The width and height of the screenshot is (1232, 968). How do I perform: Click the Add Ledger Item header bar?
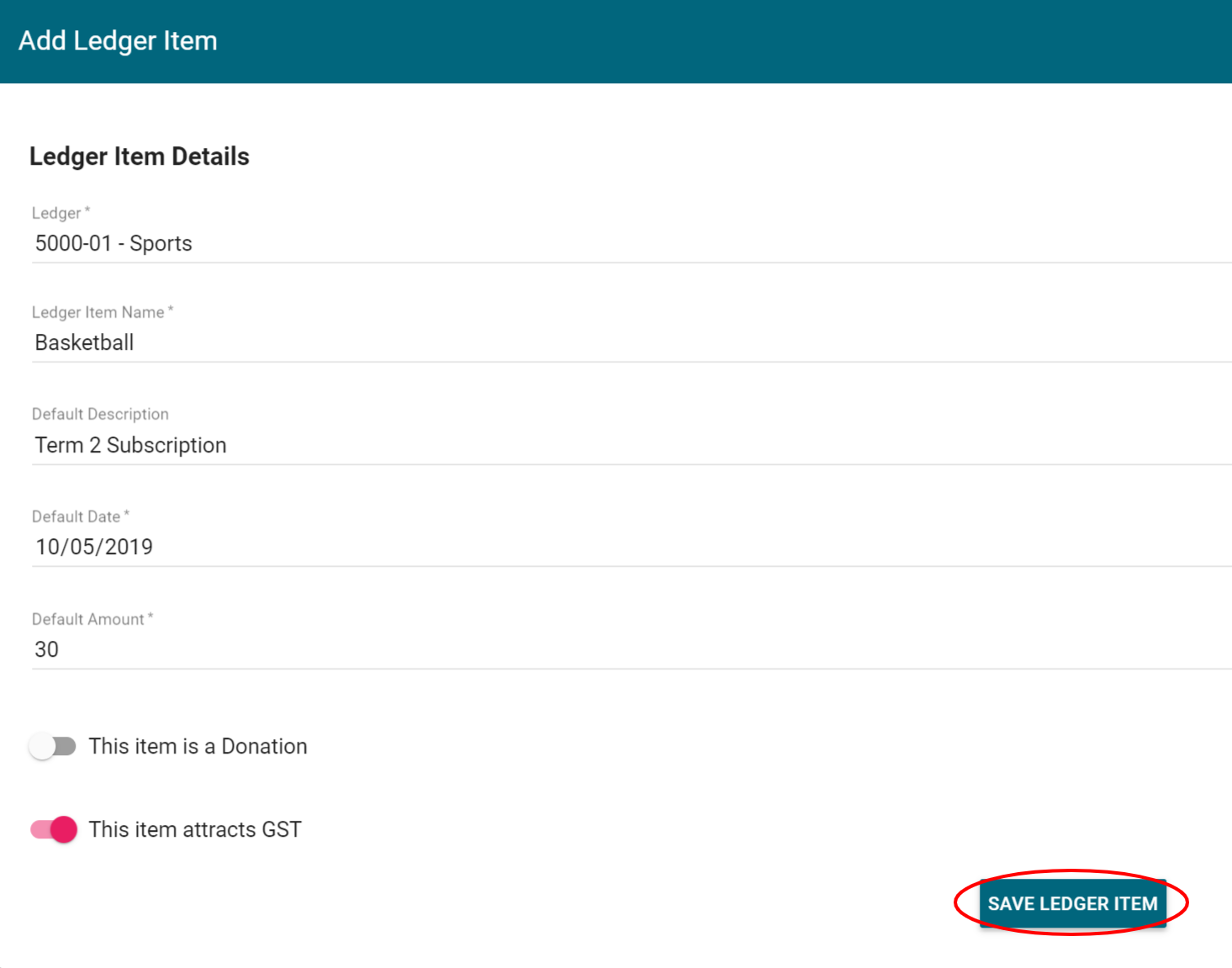pos(117,40)
